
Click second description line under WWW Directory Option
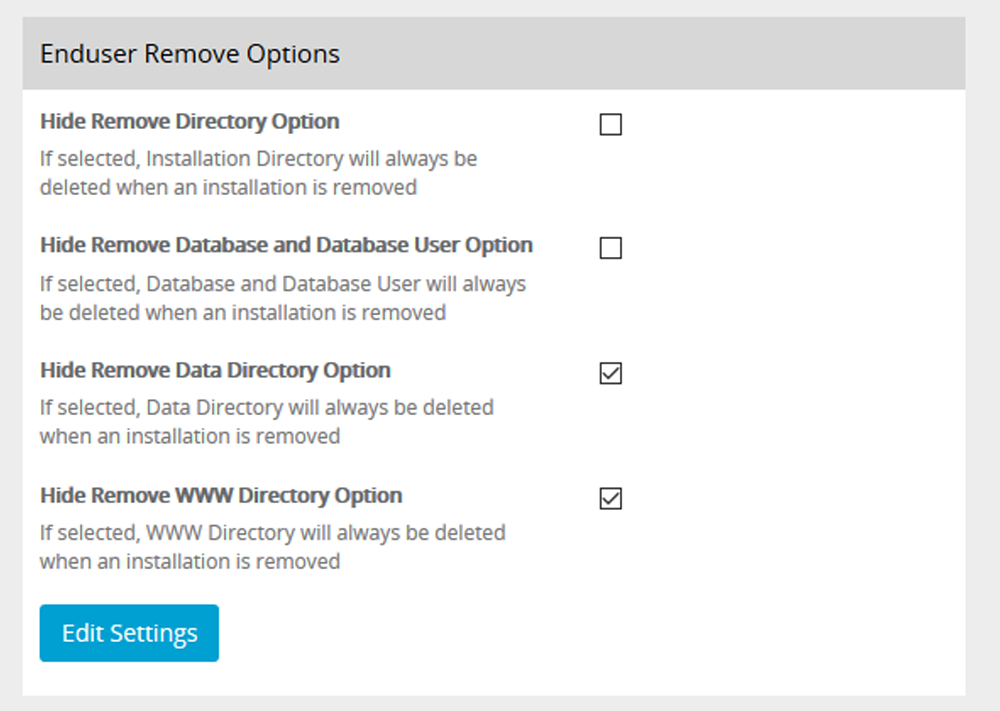190,561
